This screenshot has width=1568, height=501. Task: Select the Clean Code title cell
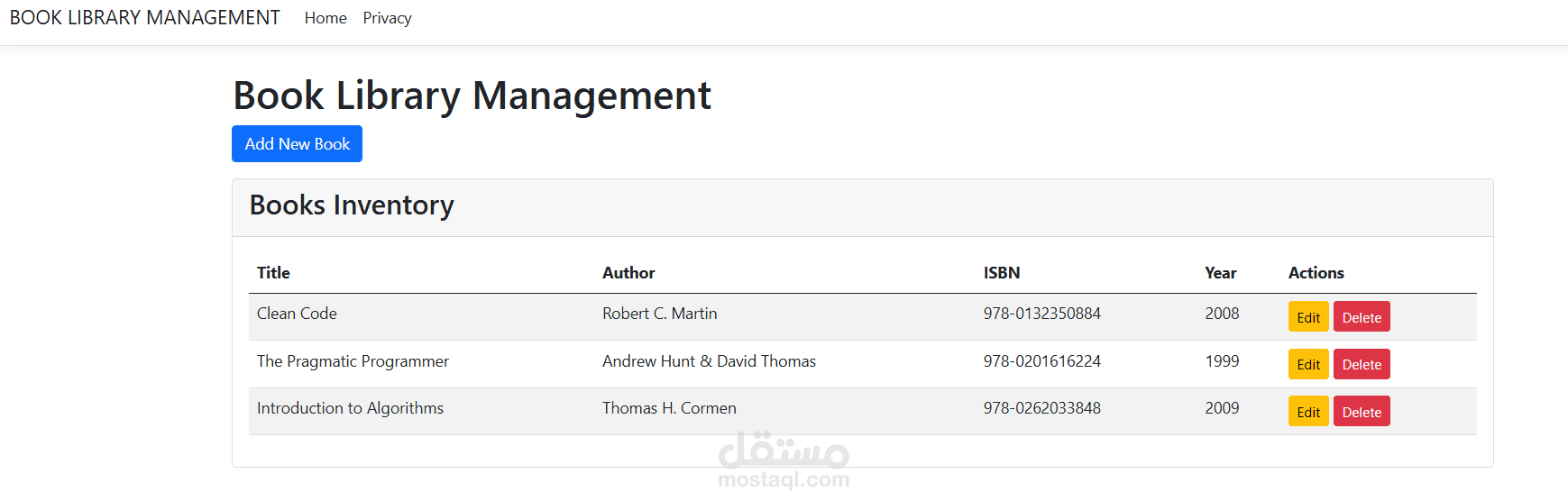297,314
